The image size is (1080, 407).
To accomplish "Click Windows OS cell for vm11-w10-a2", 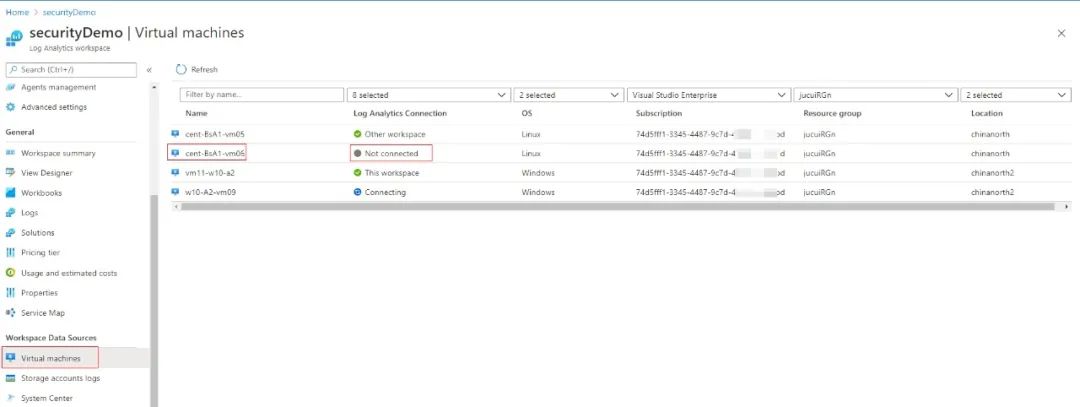I will pos(538,173).
